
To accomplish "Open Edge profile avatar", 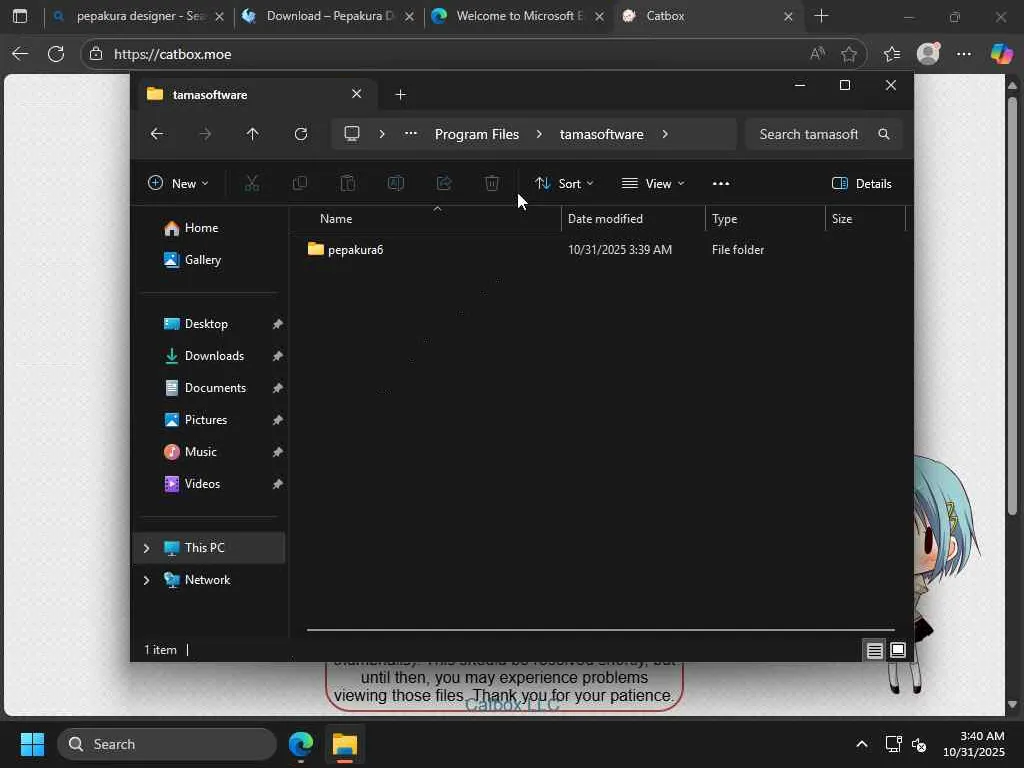I will coord(928,54).
